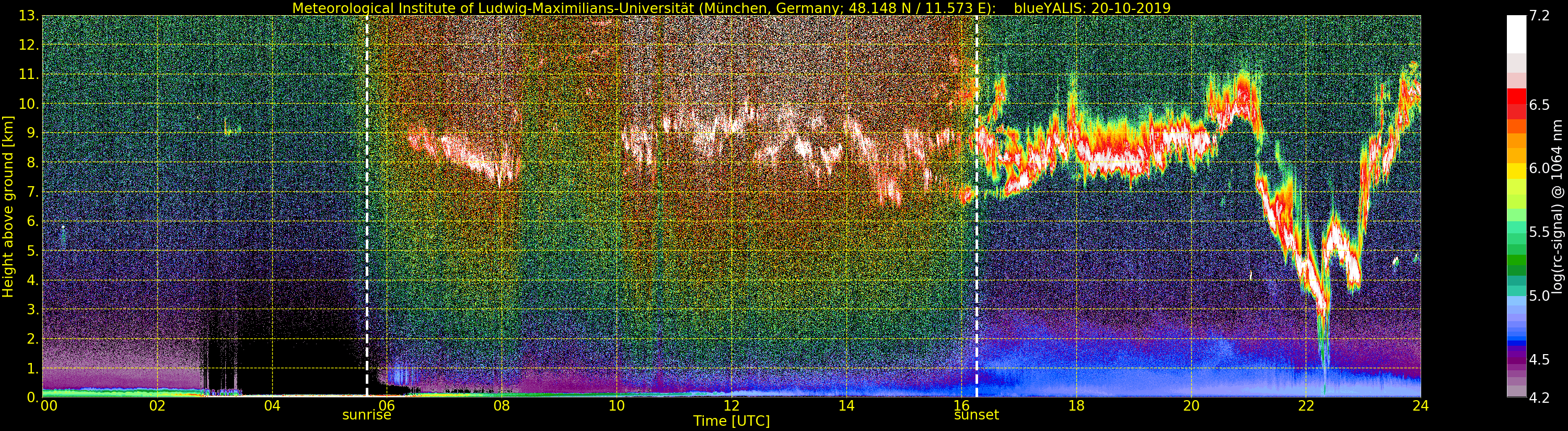The width and height of the screenshot is (1568, 431).
Task: Click the time axis tick '06'
Action: coord(387,405)
